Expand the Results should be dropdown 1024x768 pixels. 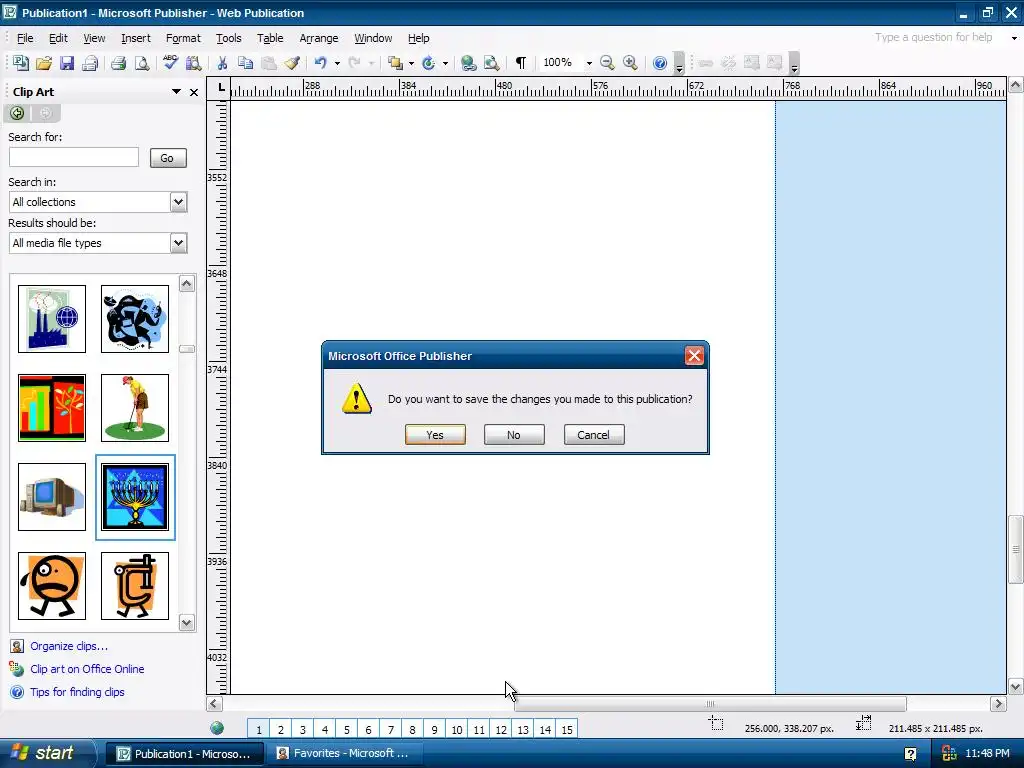coord(178,243)
